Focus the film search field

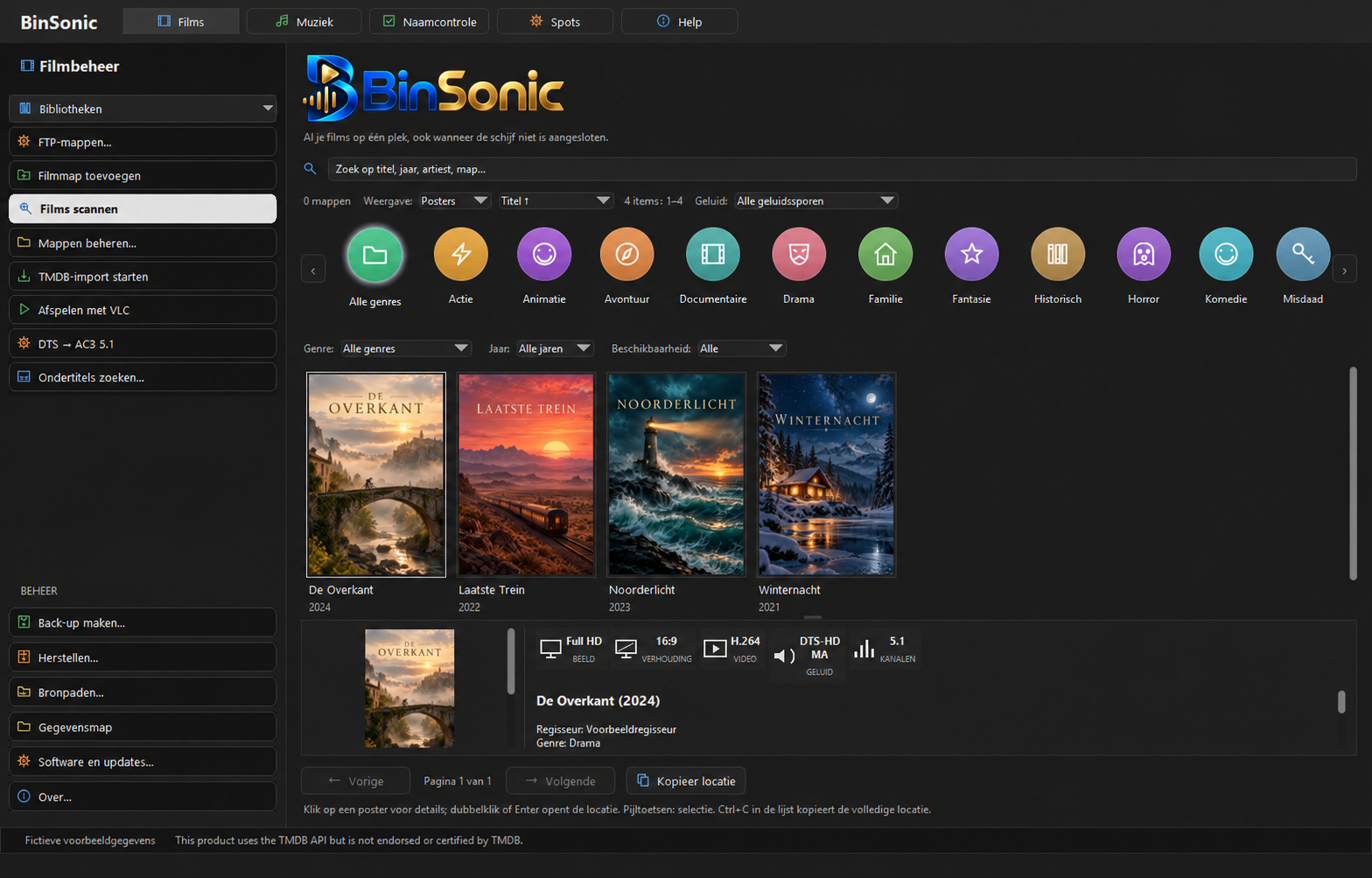tap(842, 169)
